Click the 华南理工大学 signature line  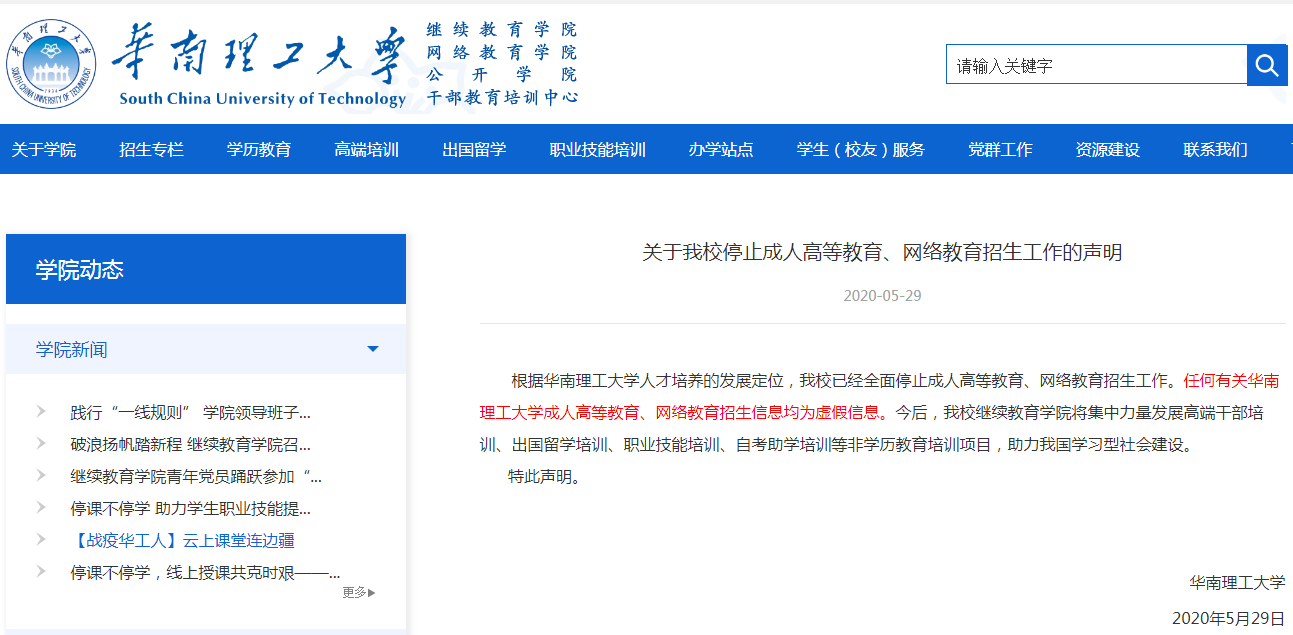coord(1237,582)
